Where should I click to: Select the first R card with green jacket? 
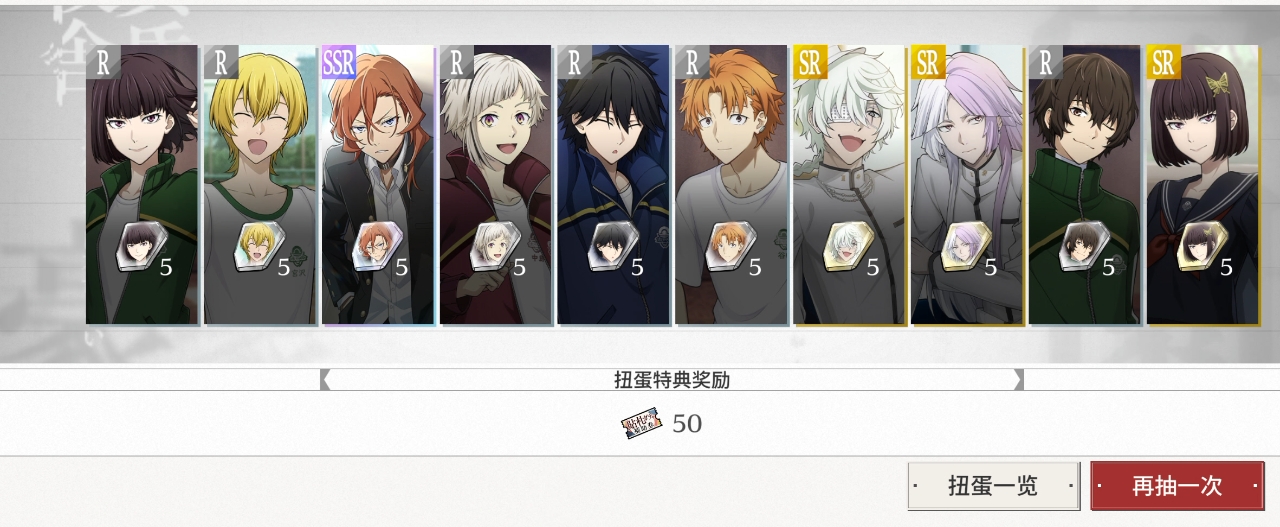click(x=142, y=185)
